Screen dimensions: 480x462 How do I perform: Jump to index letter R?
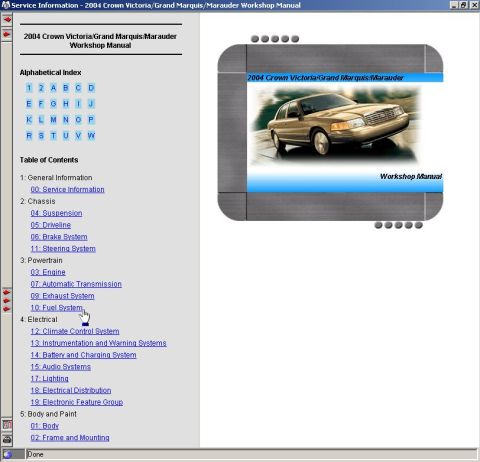pos(29,136)
